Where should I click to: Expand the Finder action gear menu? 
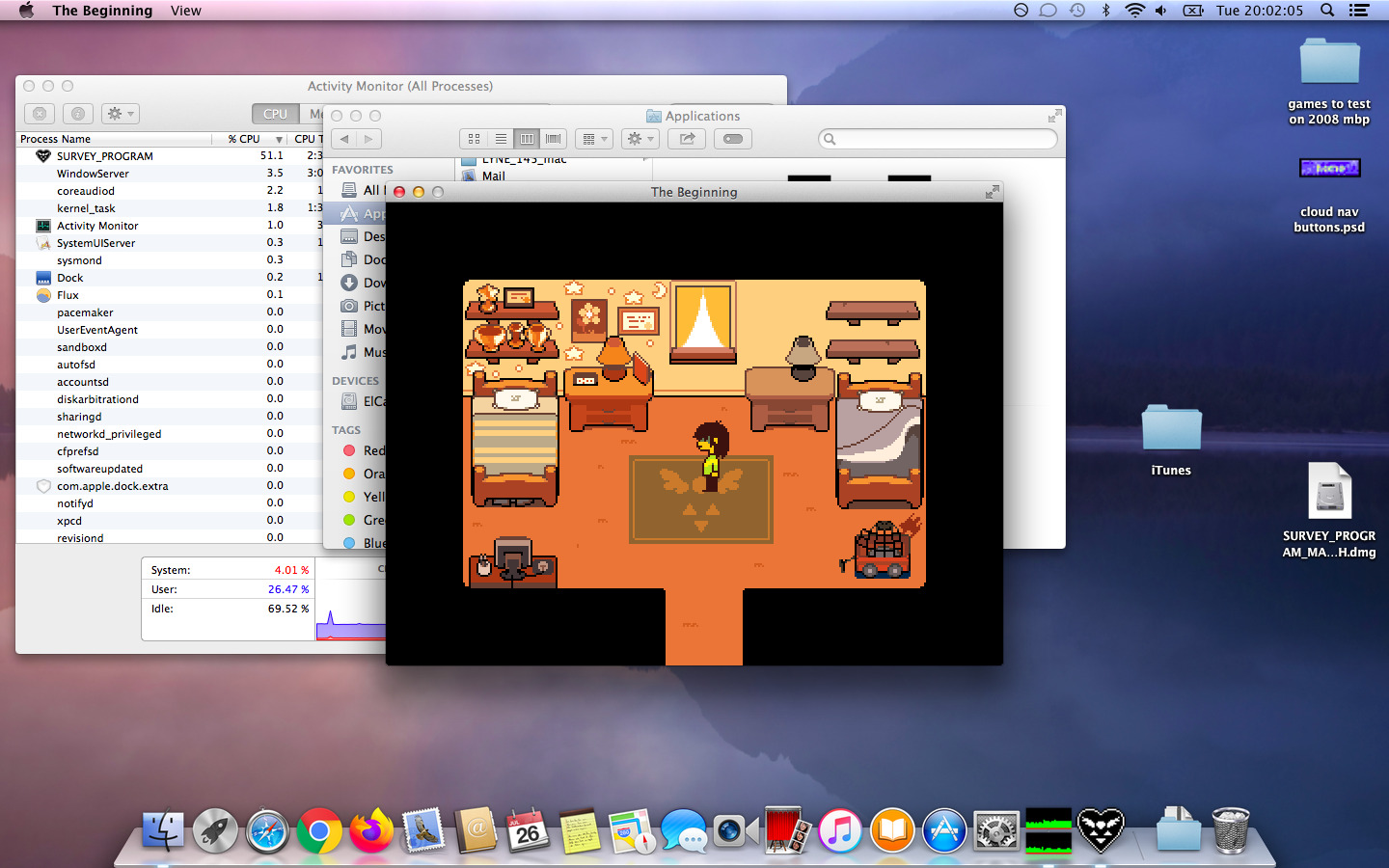coord(640,139)
